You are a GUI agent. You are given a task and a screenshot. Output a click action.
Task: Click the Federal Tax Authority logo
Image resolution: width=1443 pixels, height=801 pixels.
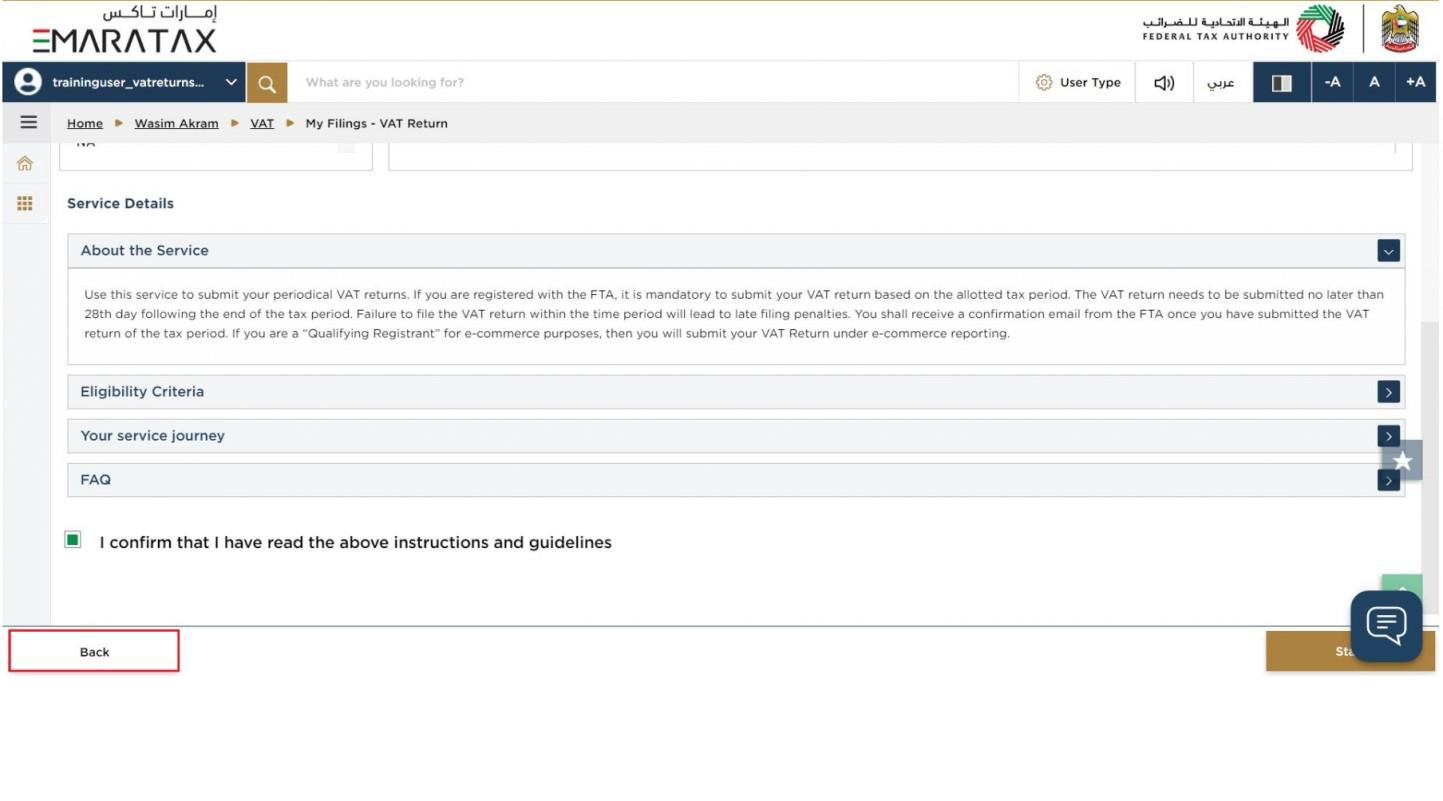(1244, 29)
